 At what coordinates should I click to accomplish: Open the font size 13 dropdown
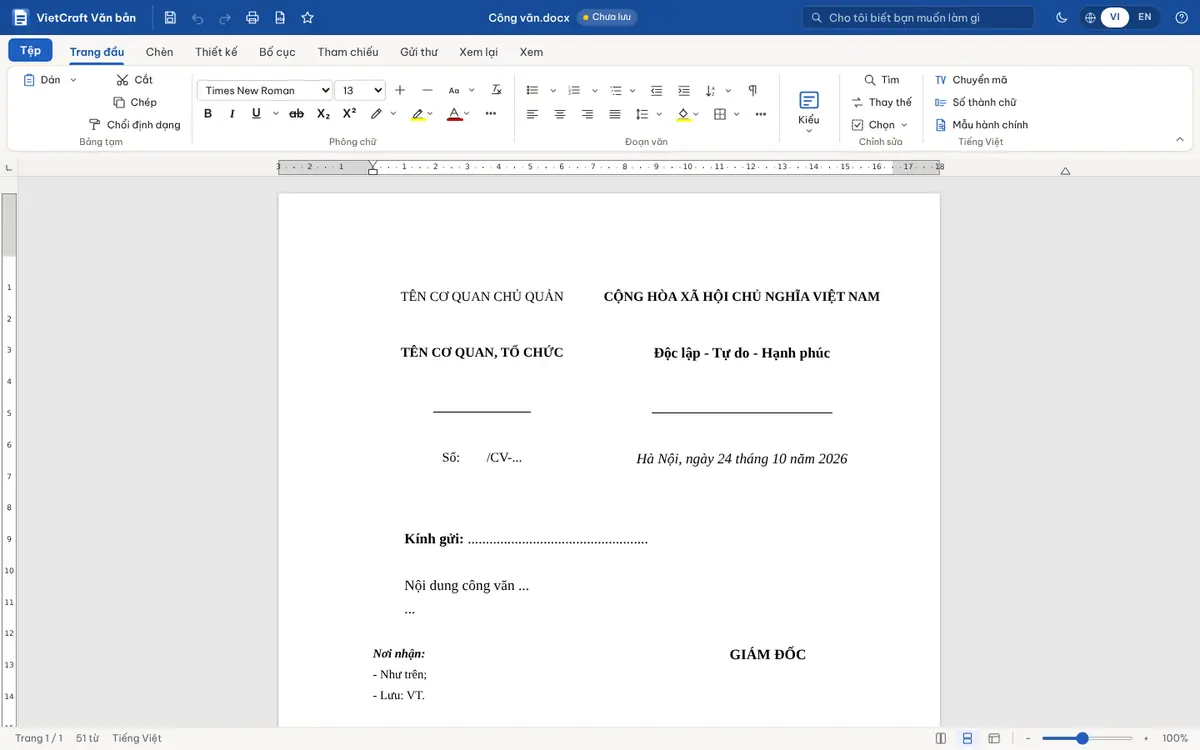click(360, 90)
